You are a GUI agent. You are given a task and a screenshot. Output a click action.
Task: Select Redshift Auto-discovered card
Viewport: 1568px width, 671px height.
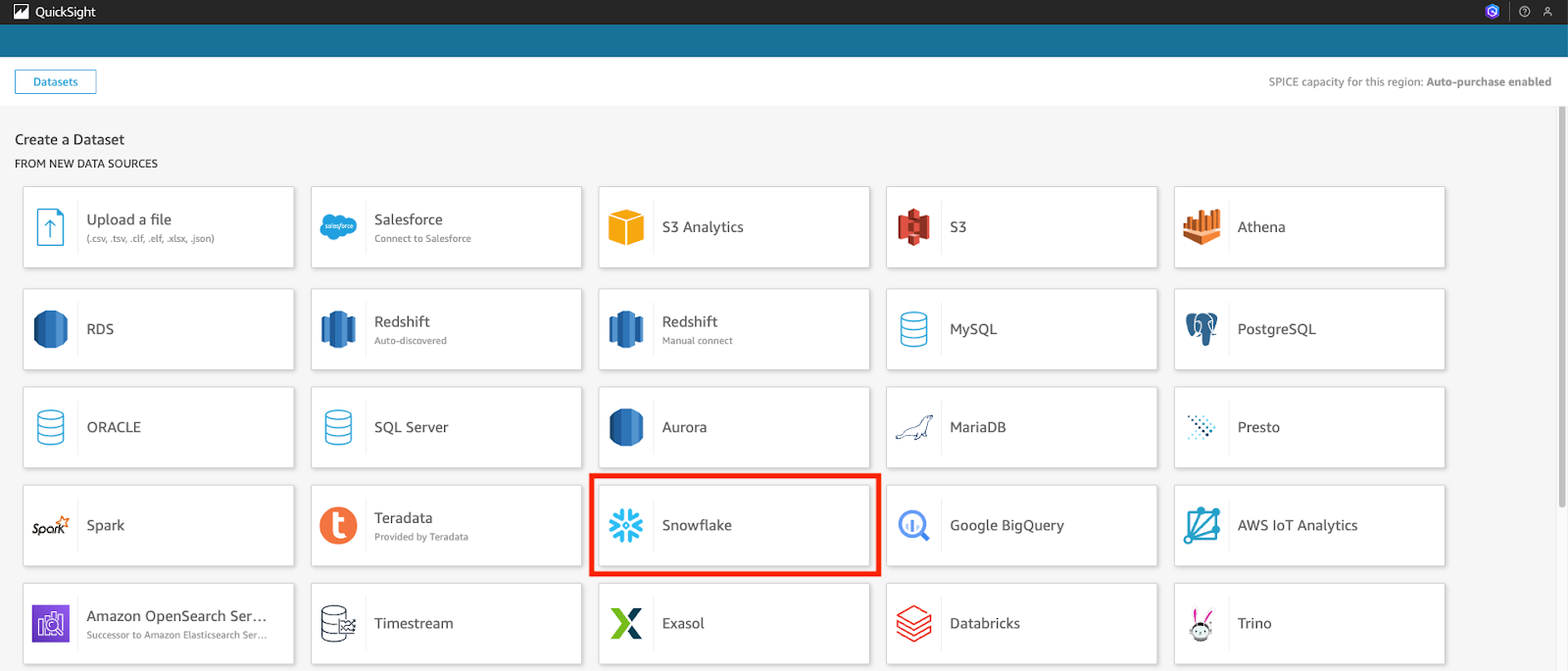(x=446, y=329)
